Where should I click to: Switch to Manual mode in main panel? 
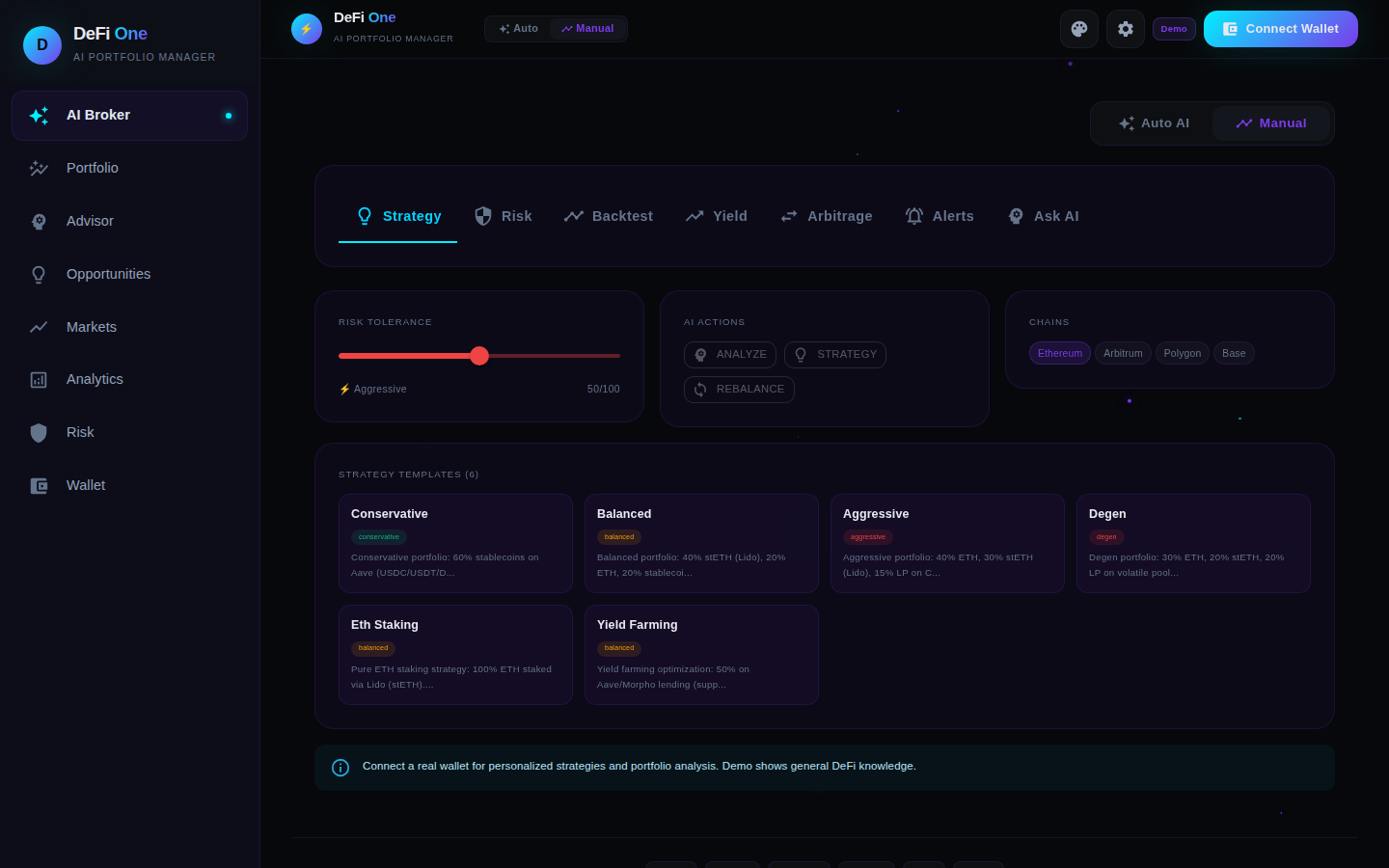(1271, 123)
